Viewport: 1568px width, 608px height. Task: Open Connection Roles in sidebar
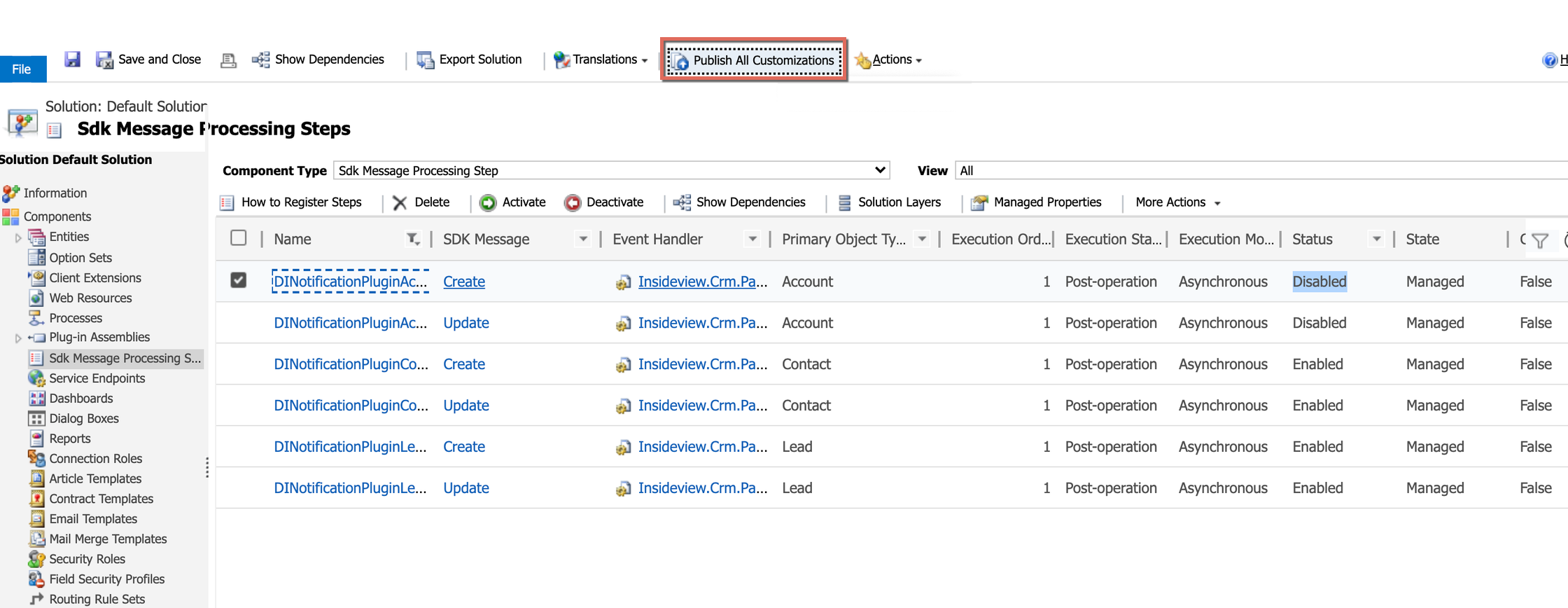click(96, 459)
